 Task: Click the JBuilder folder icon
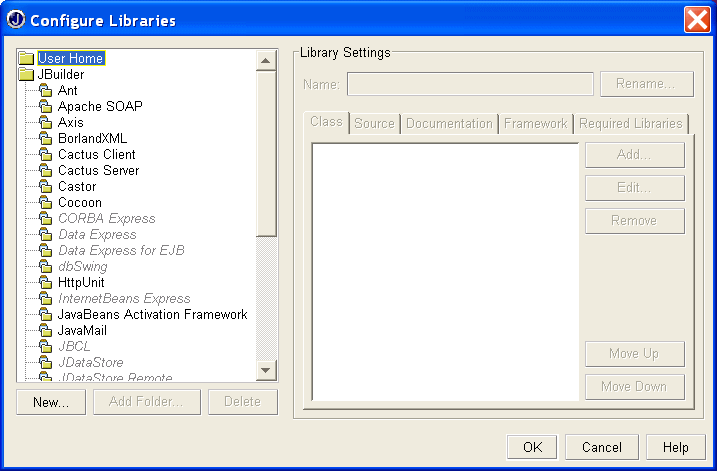point(26,75)
